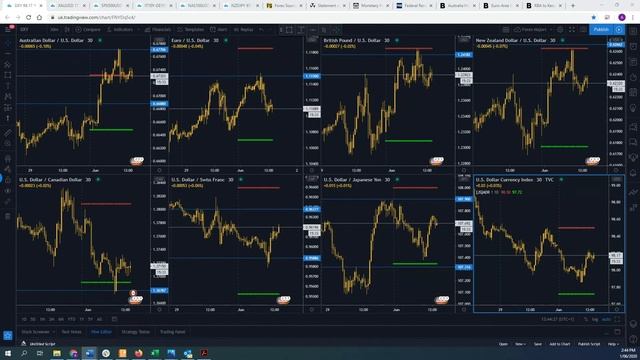Switch to the Trading Panel tab
640x360 pixels.
tap(173, 332)
